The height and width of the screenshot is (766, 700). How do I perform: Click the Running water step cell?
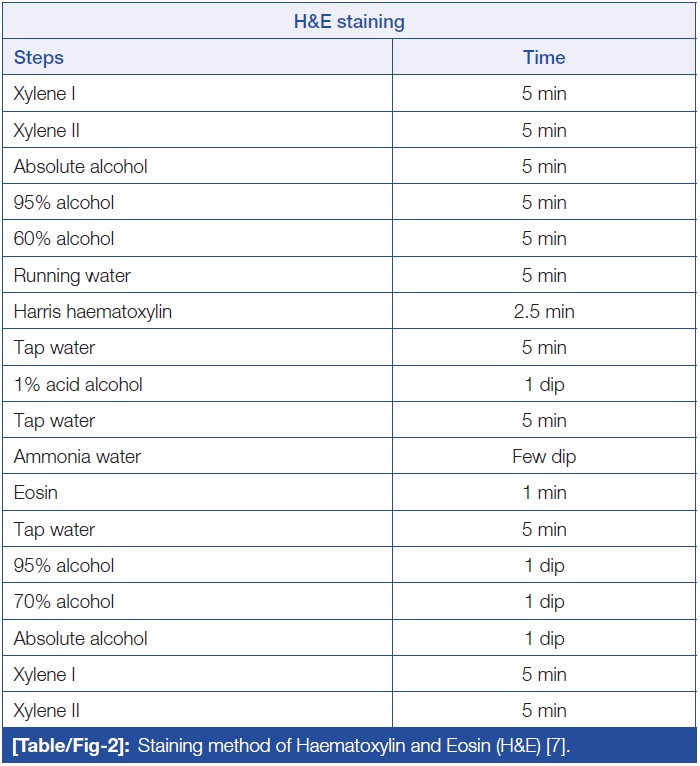pos(72,275)
